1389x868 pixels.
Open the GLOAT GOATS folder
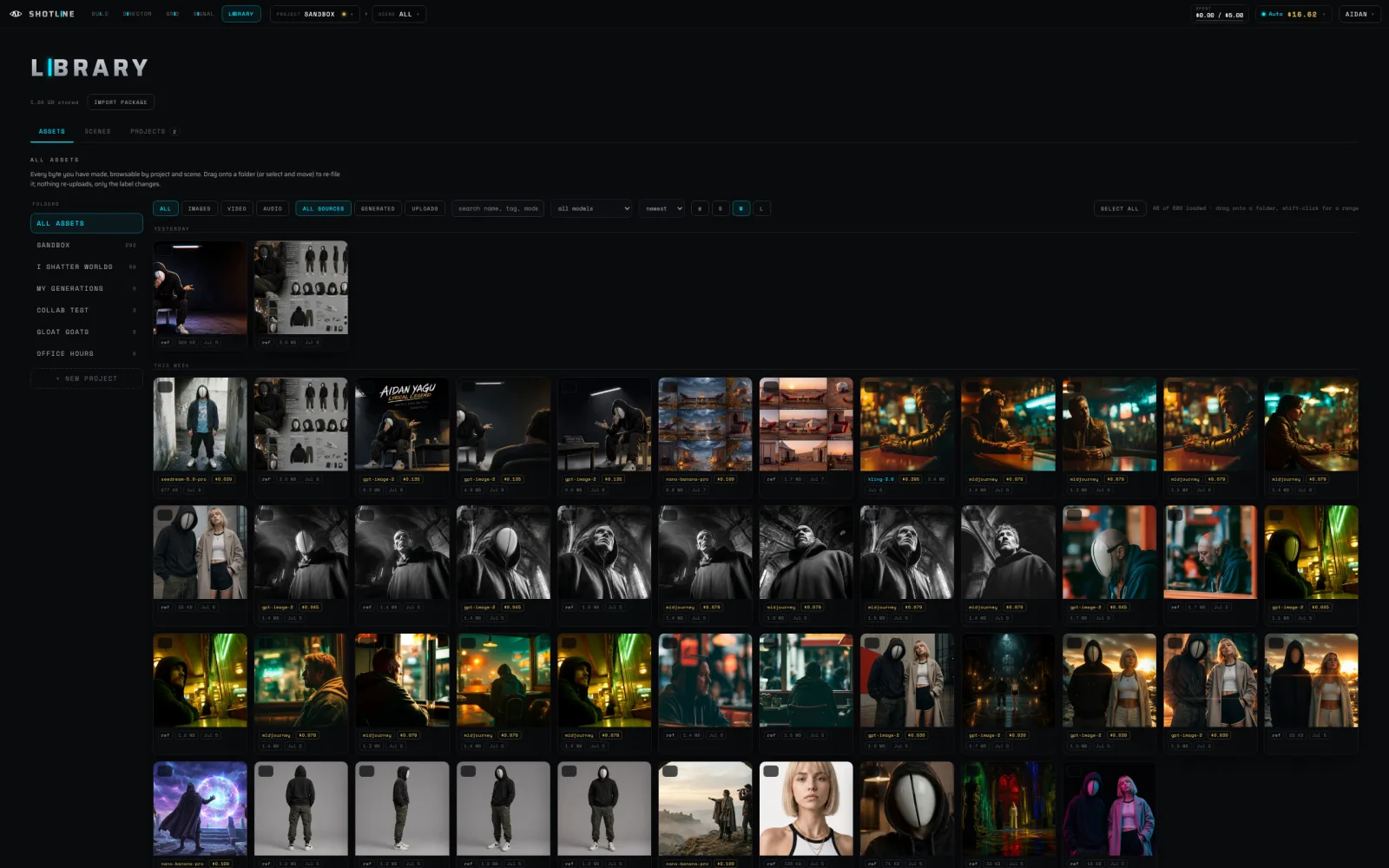pyautogui.click(x=87, y=332)
